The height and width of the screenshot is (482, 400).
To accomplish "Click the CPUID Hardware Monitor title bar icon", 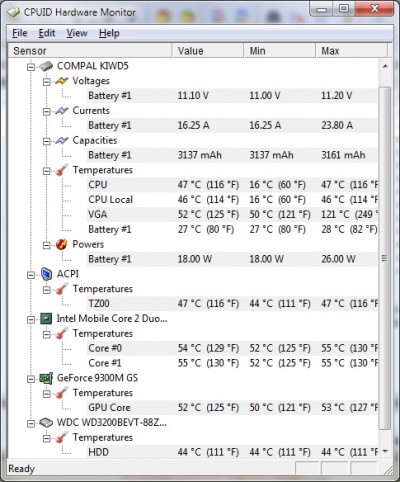I will pyautogui.click(x=14, y=12).
